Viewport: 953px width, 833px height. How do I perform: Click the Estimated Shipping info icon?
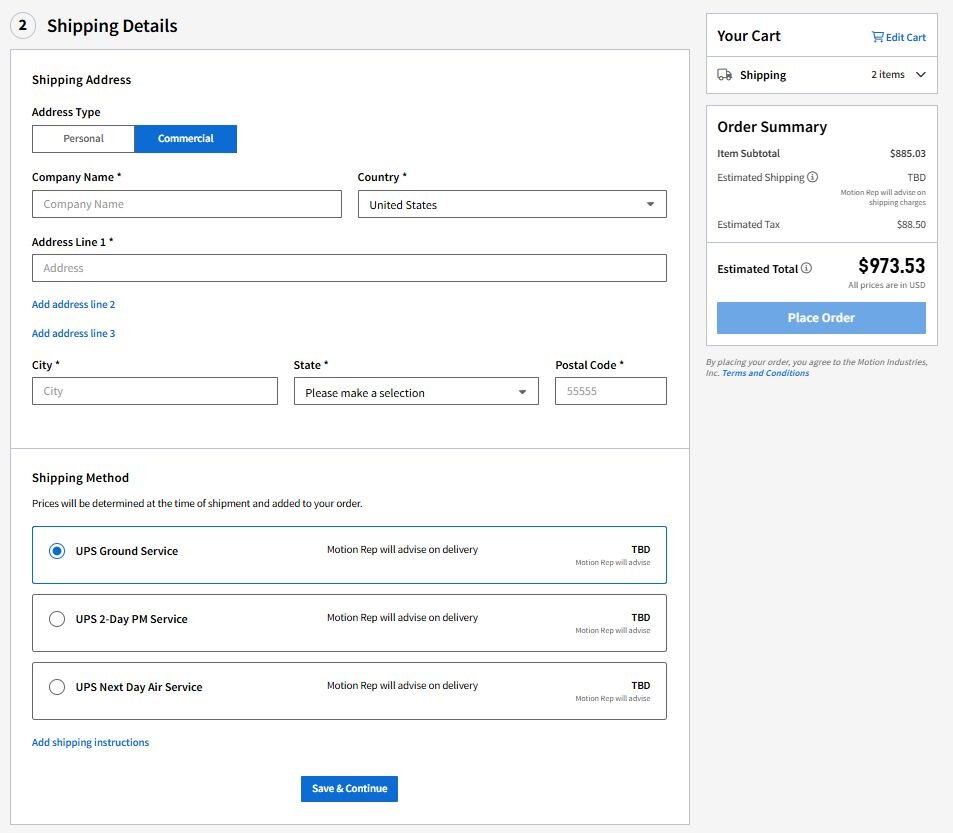pyautogui.click(x=812, y=177)
